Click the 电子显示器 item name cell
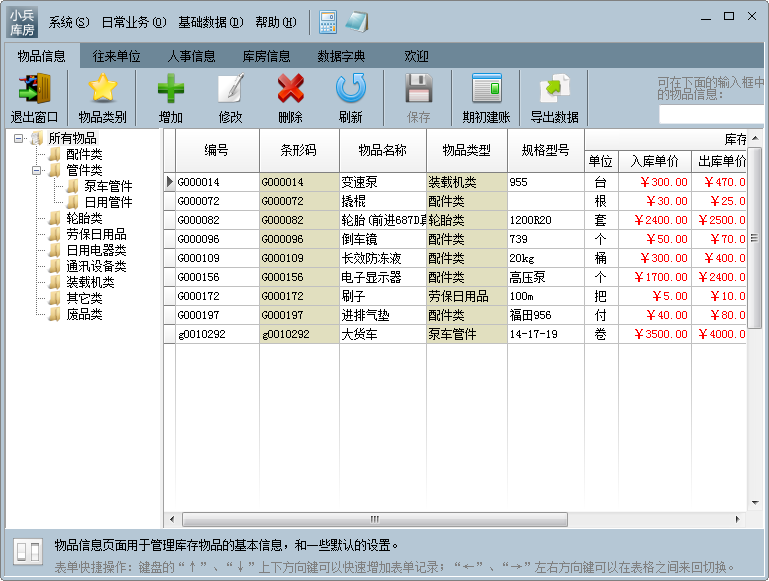Viewport: 769px width, 581px height. click(x=383, y=278)
